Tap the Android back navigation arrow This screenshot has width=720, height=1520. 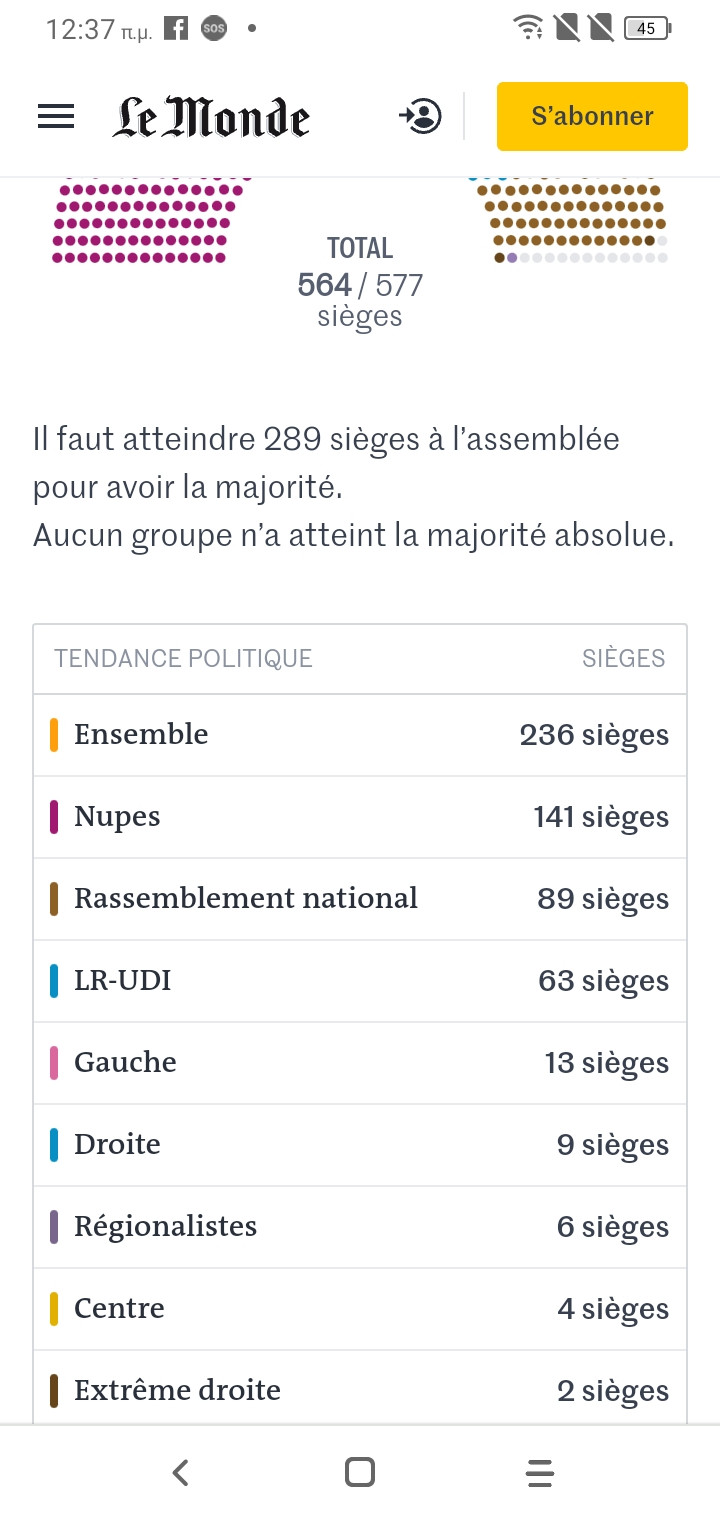[180, 1472]
